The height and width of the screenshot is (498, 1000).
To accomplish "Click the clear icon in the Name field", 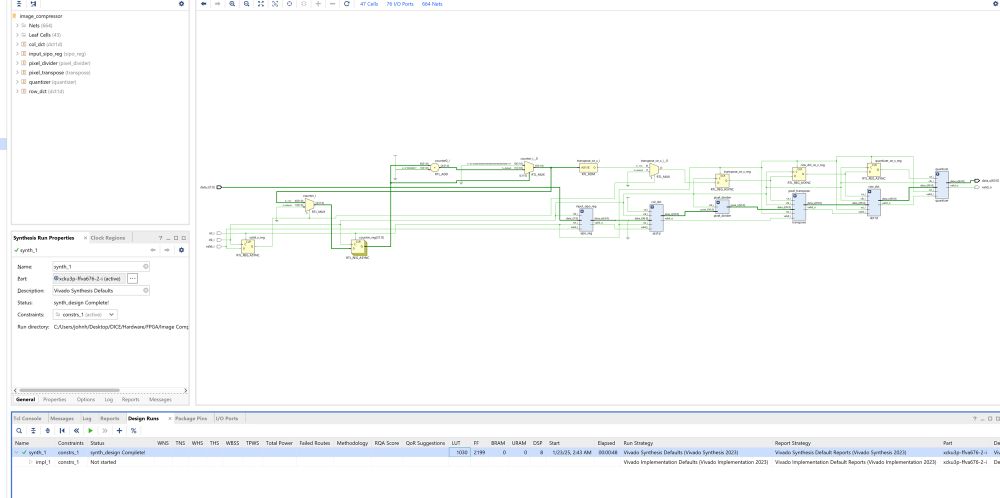I will 145,267.
